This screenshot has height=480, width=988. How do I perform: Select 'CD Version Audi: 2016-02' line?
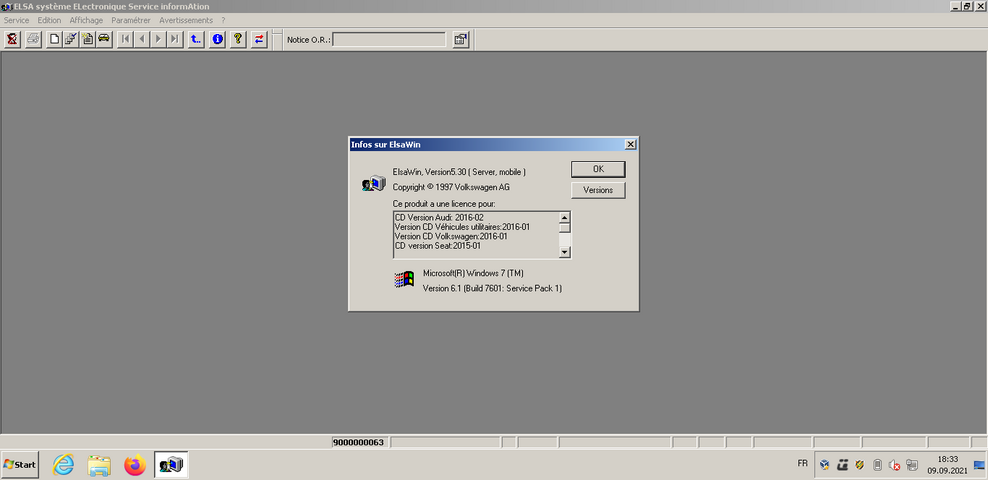pyautogui.click(x=439, y=217)
